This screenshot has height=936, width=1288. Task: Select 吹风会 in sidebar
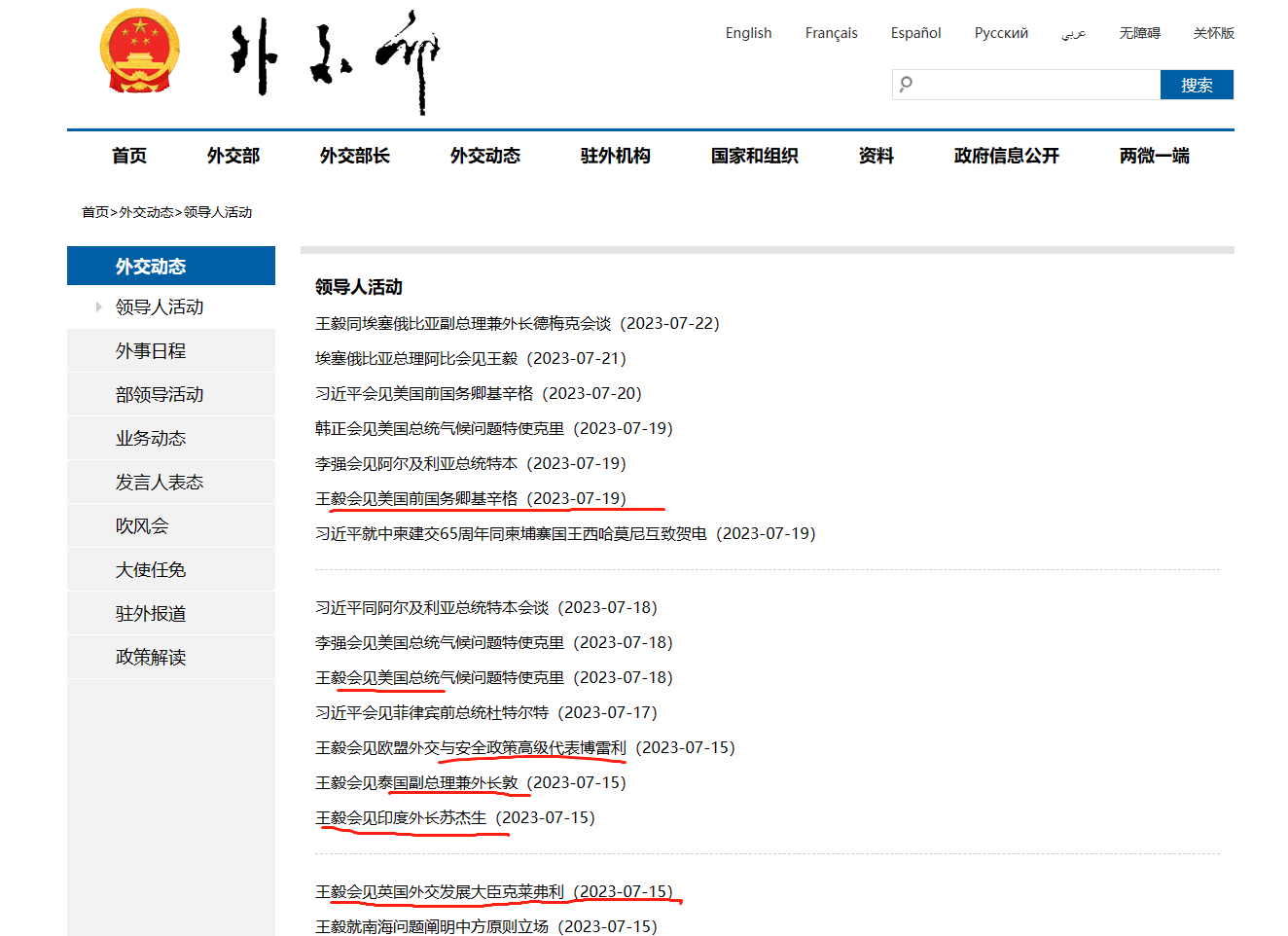pyautogui.click(x=171, y=525)
